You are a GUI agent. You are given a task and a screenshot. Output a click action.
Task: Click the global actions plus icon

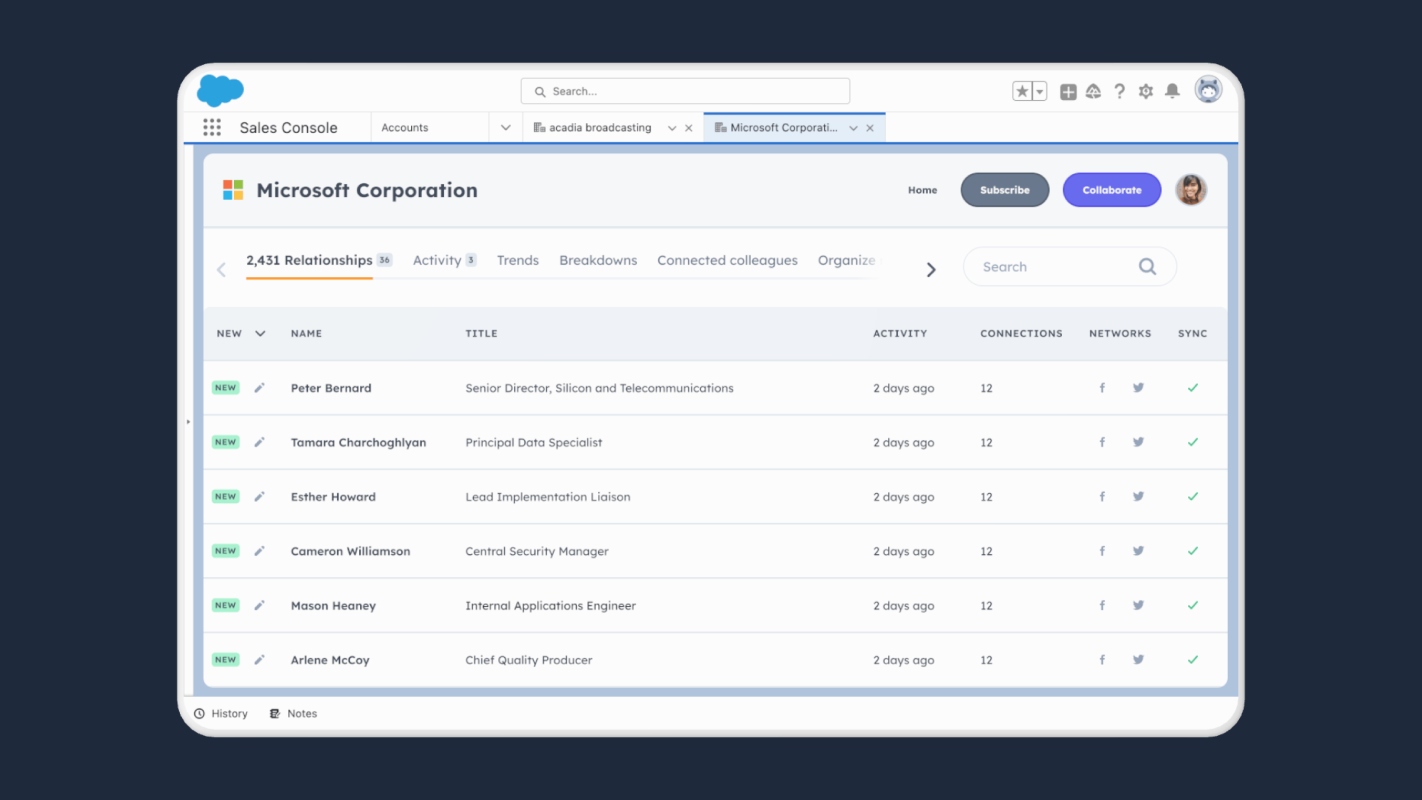(x=1068, y=91)
